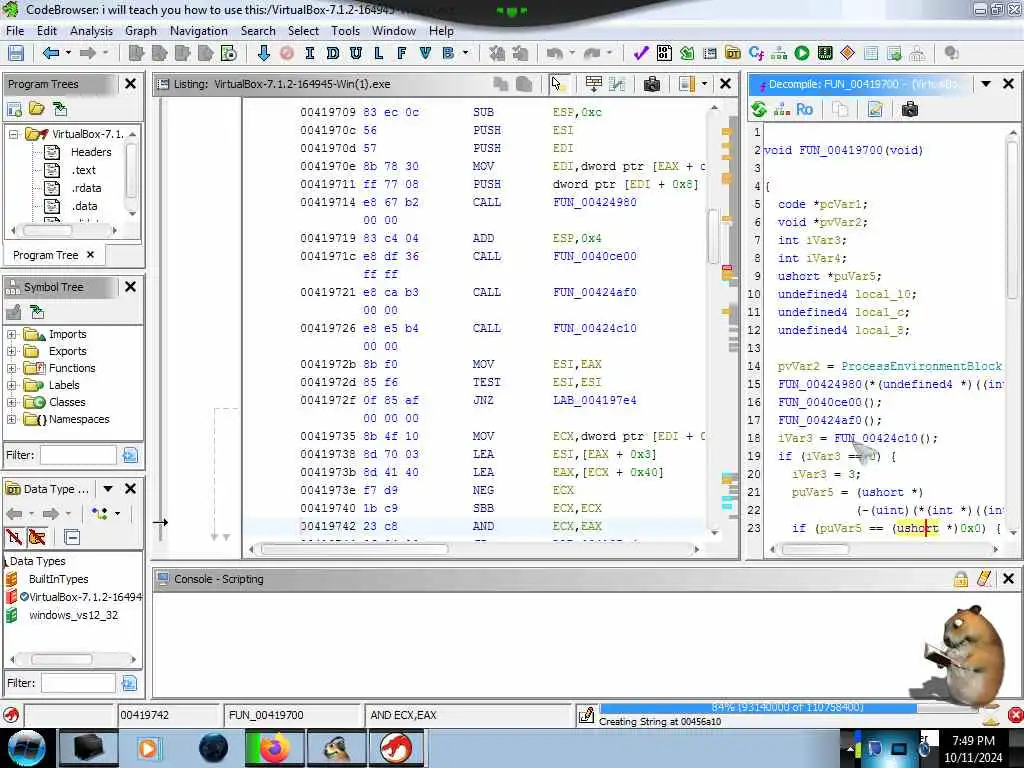Viewport: 1024px width, 768px height.
Task: Take Listing snapshot with camera icon
Action: [651, 84]
